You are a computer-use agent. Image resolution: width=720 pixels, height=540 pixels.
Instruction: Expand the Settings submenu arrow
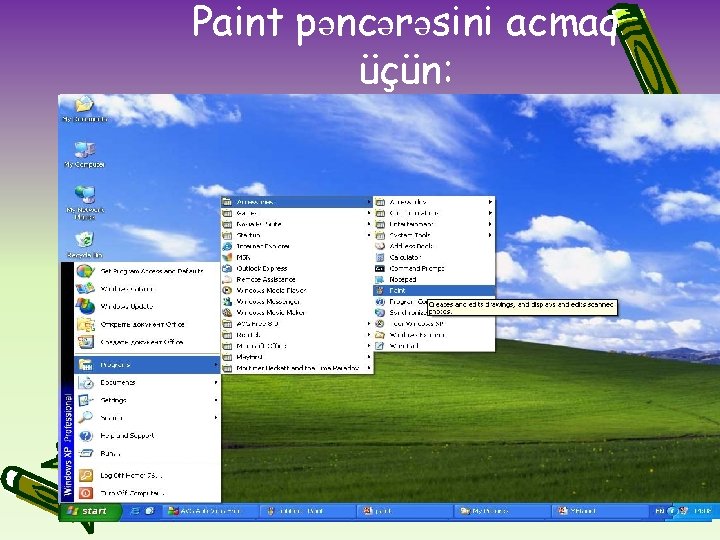click(x=216, y=400)
